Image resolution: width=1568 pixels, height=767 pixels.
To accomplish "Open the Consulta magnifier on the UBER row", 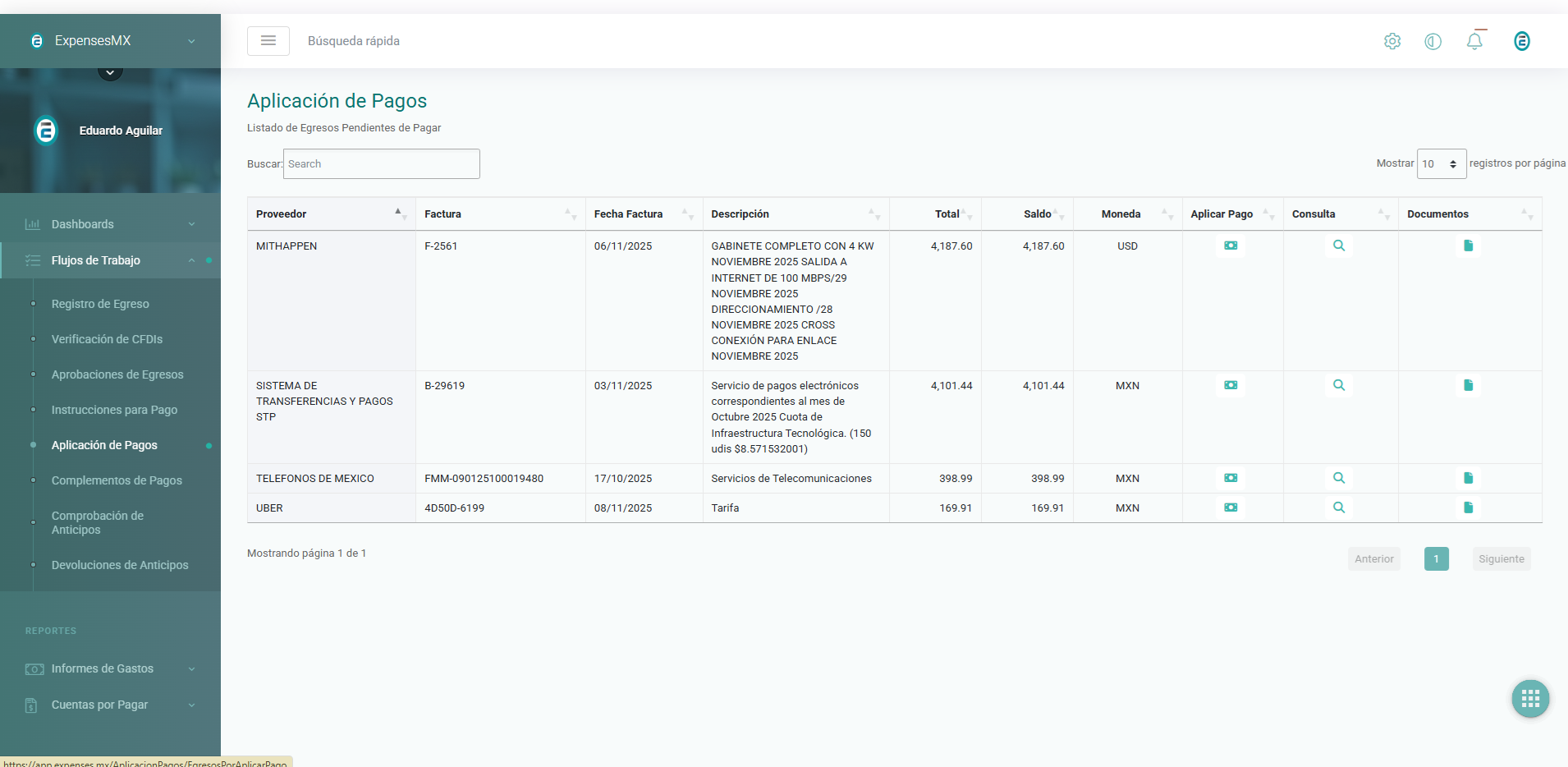I will tap(1338, 508).
